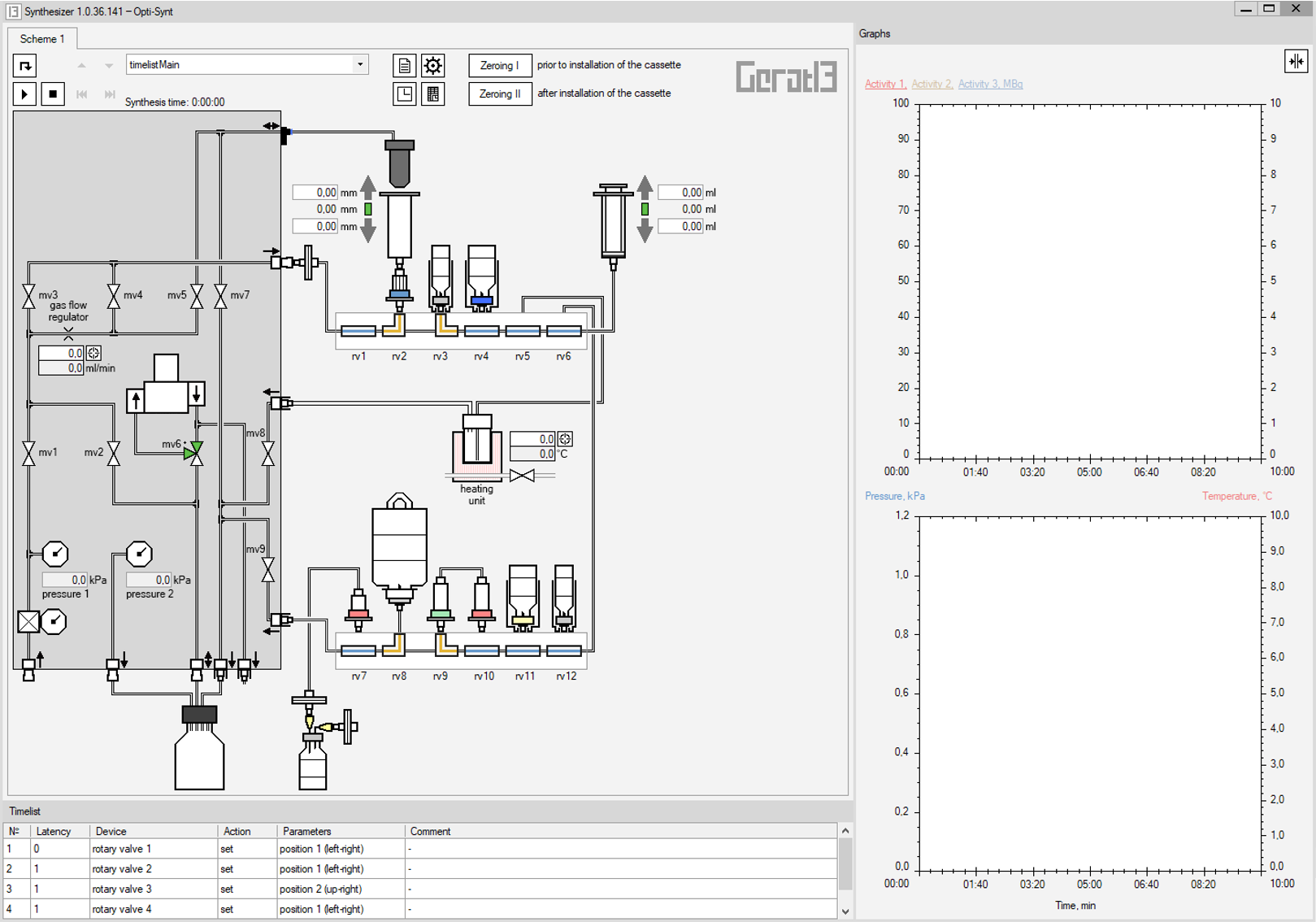Toggle valve mv4
Viewport: 1316px width, 922px height.
point(114,296)
